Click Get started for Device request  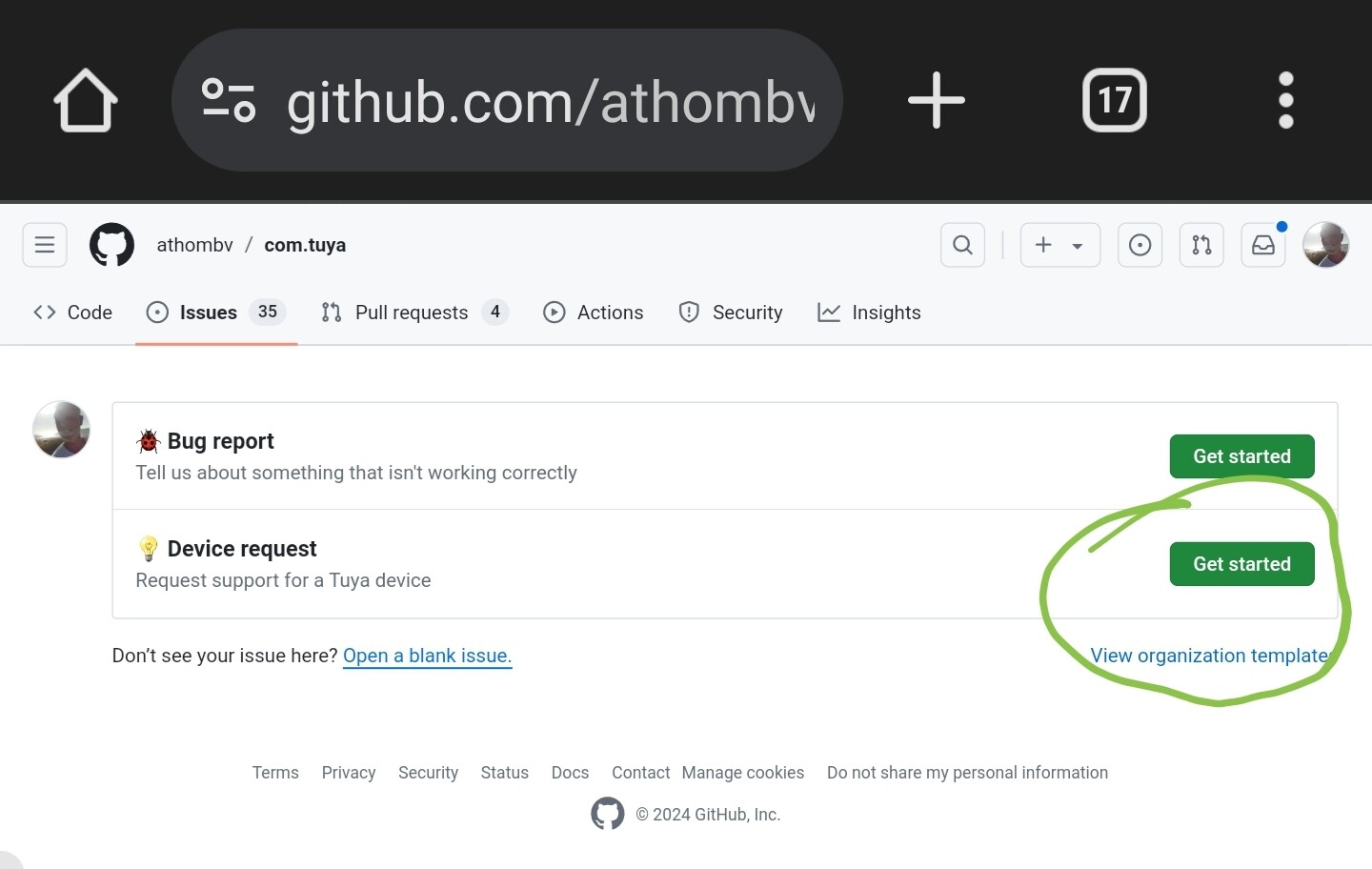pos(1241,564)
